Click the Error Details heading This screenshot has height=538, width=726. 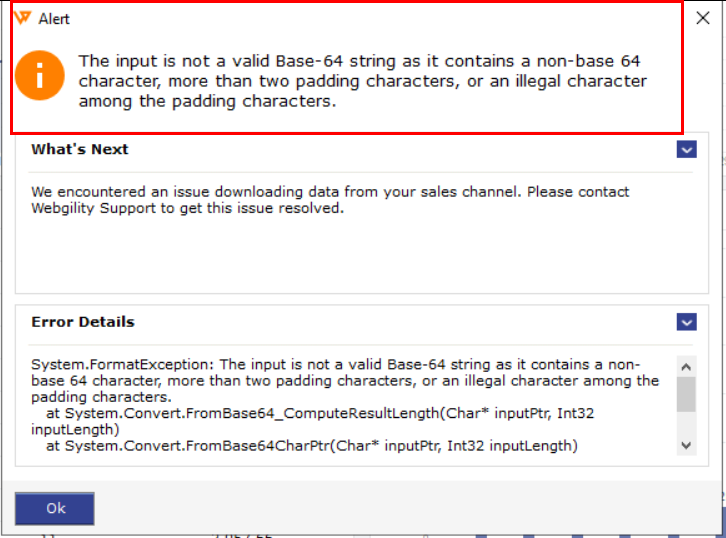83,322
